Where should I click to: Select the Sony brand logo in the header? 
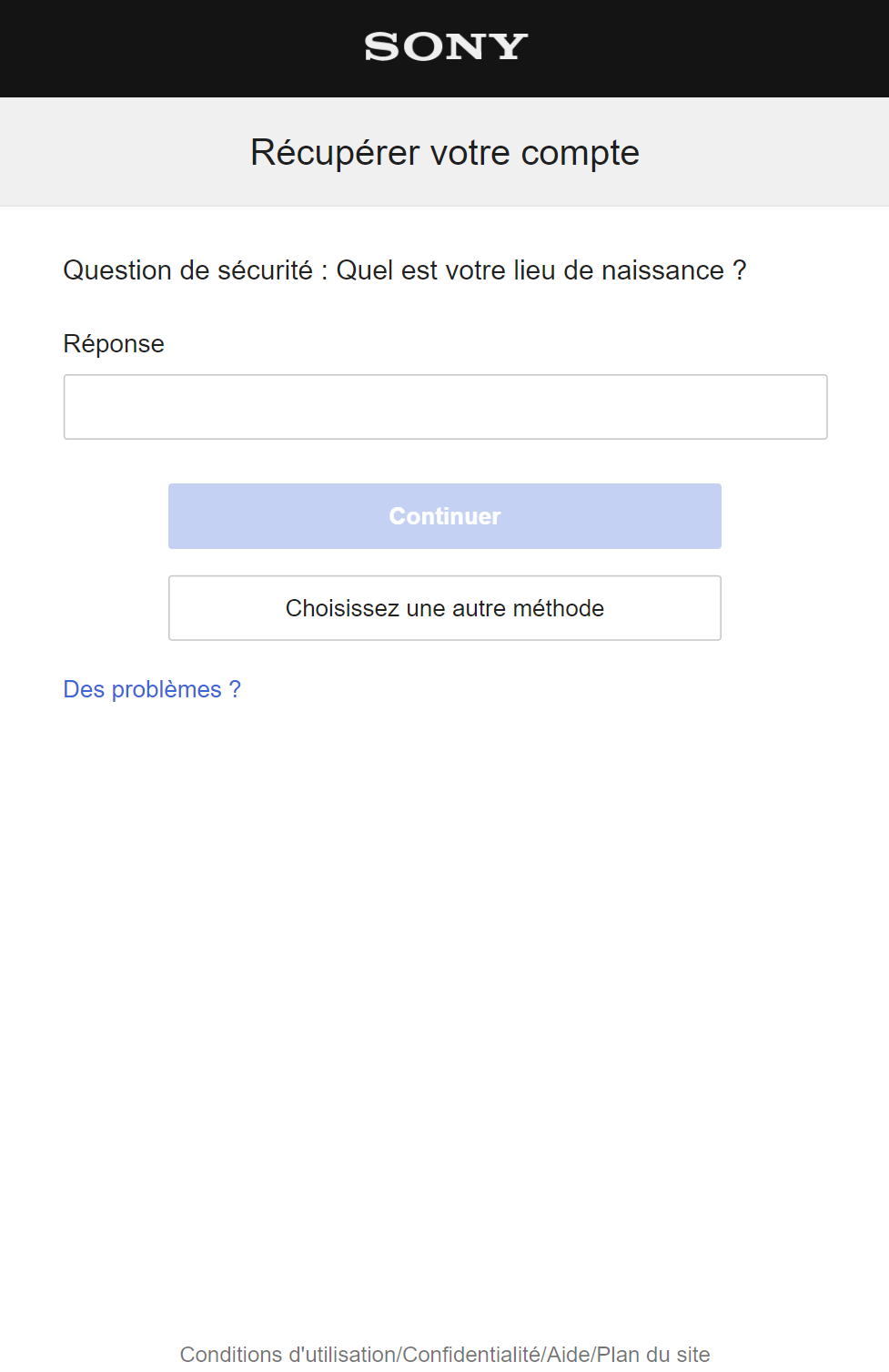tap(444, 47)
